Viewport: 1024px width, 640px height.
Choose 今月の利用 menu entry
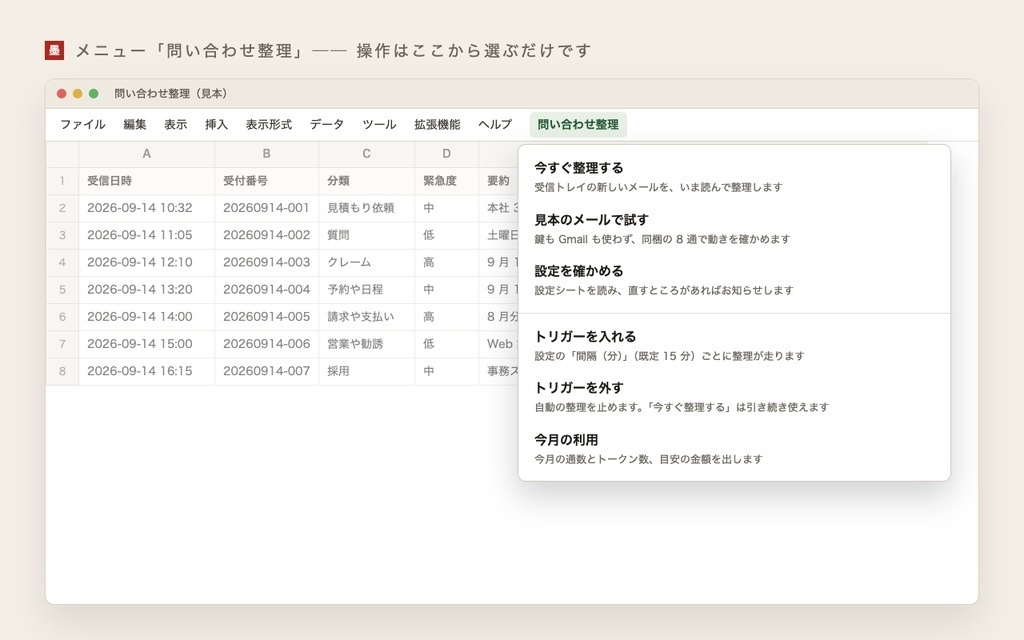pos(734,449)
